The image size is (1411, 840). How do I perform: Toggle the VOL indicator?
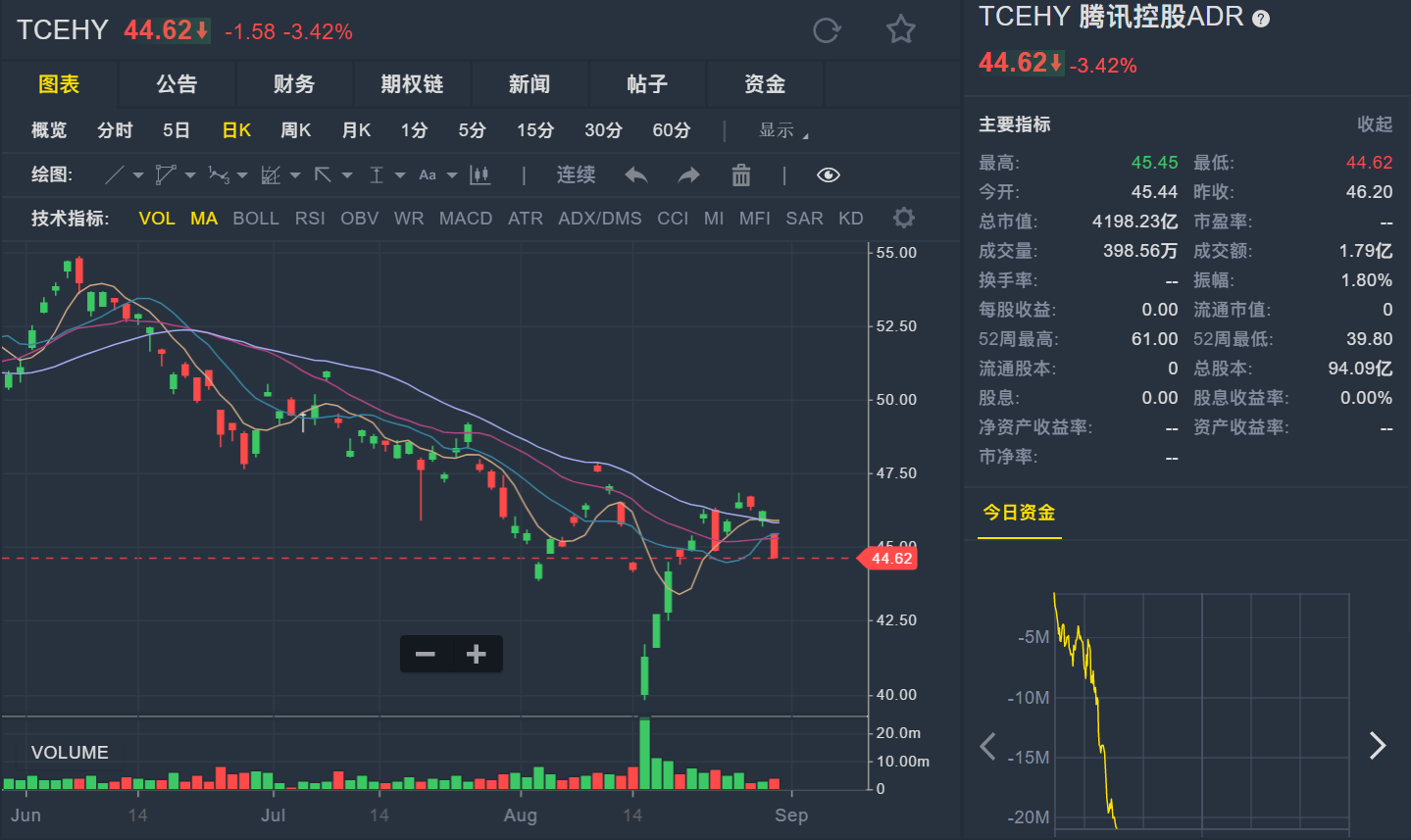pos(157,219)
